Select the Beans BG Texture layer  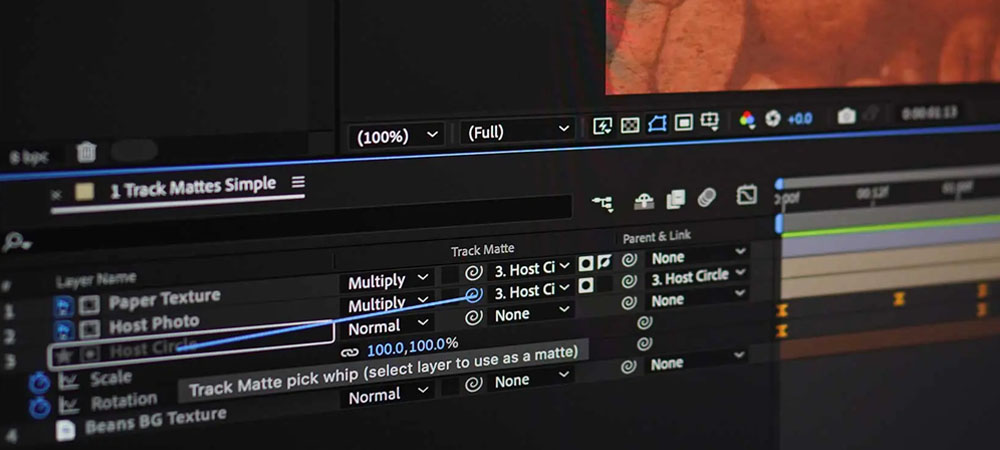(156, 421)
